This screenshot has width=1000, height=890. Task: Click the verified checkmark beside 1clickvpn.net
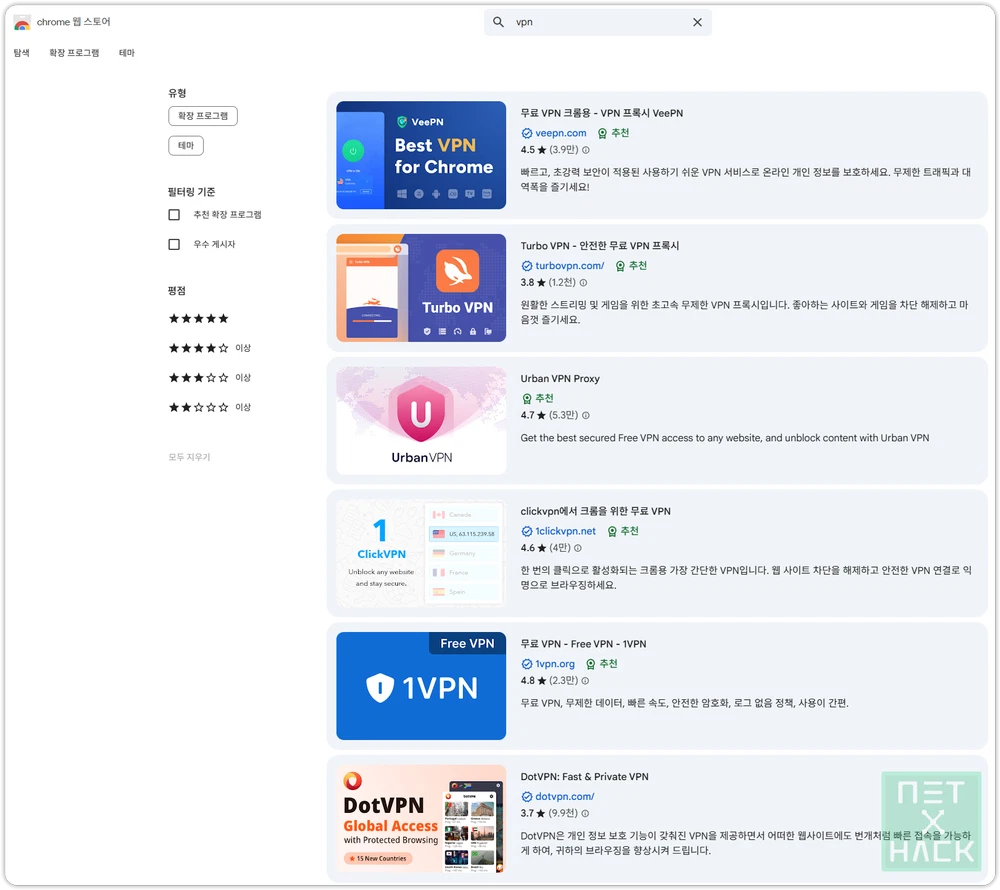[x=528, y=531]
